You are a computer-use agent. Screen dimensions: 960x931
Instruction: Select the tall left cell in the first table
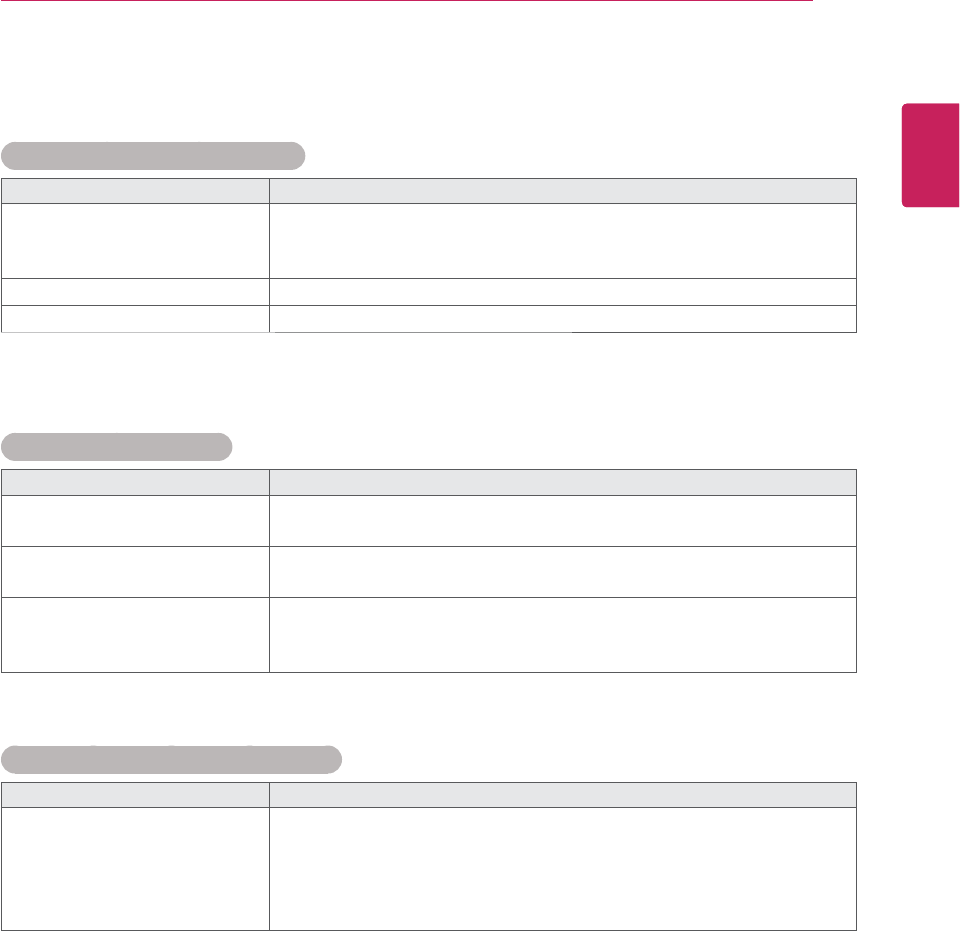[136, 241]
